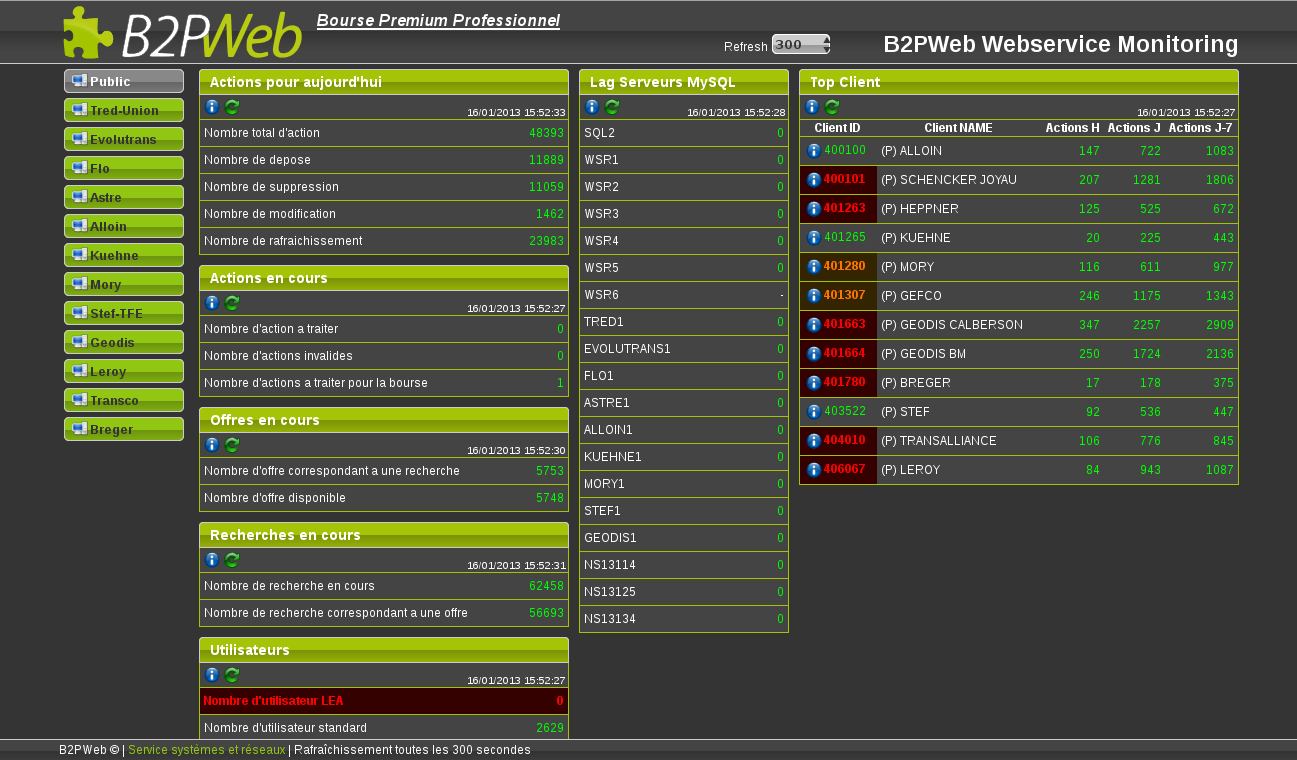This screenshot has height=760, width=1297.
Task: Open the Service systèmes et réseaux link
Action: (206, 750)
